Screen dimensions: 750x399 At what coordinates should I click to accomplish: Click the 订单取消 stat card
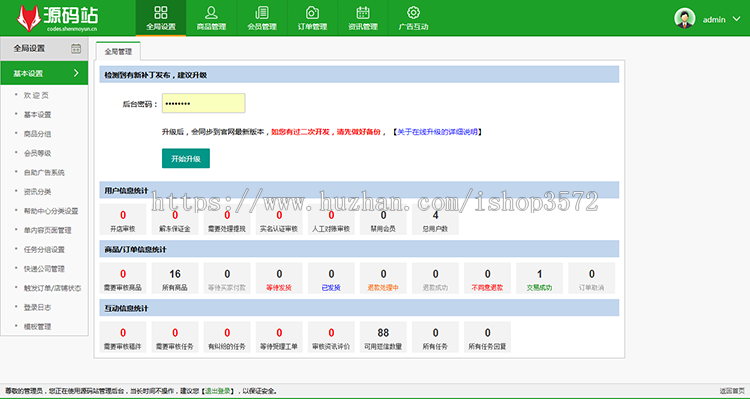pos(592,278)
